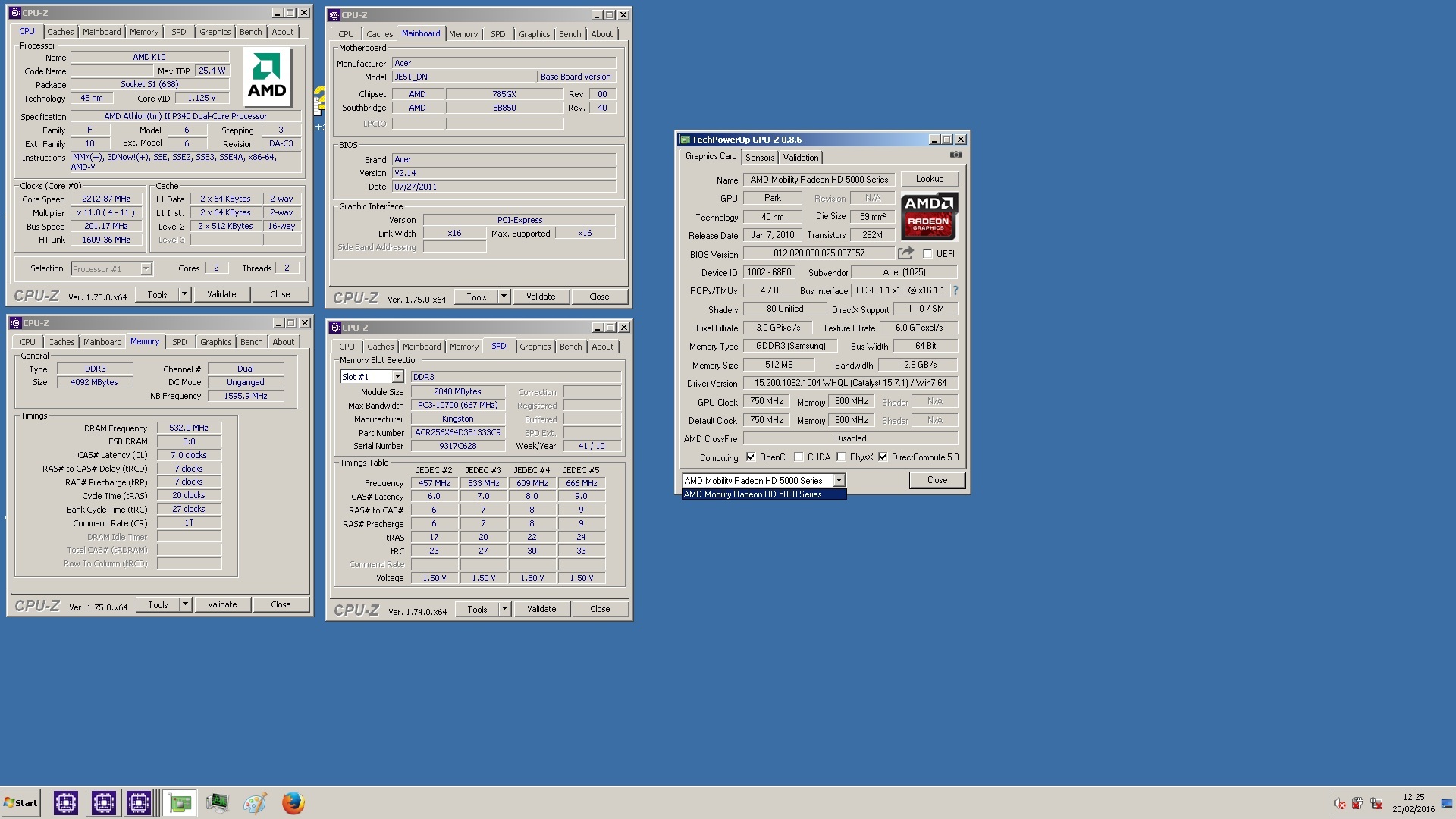Toggle the UEFI checkbox in GPU-Z

927,254
